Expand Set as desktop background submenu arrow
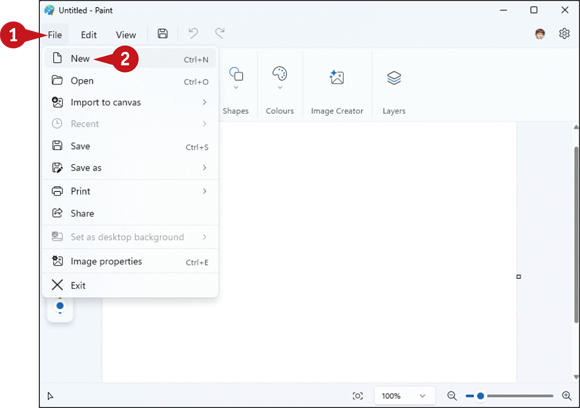 click(205, 237)
